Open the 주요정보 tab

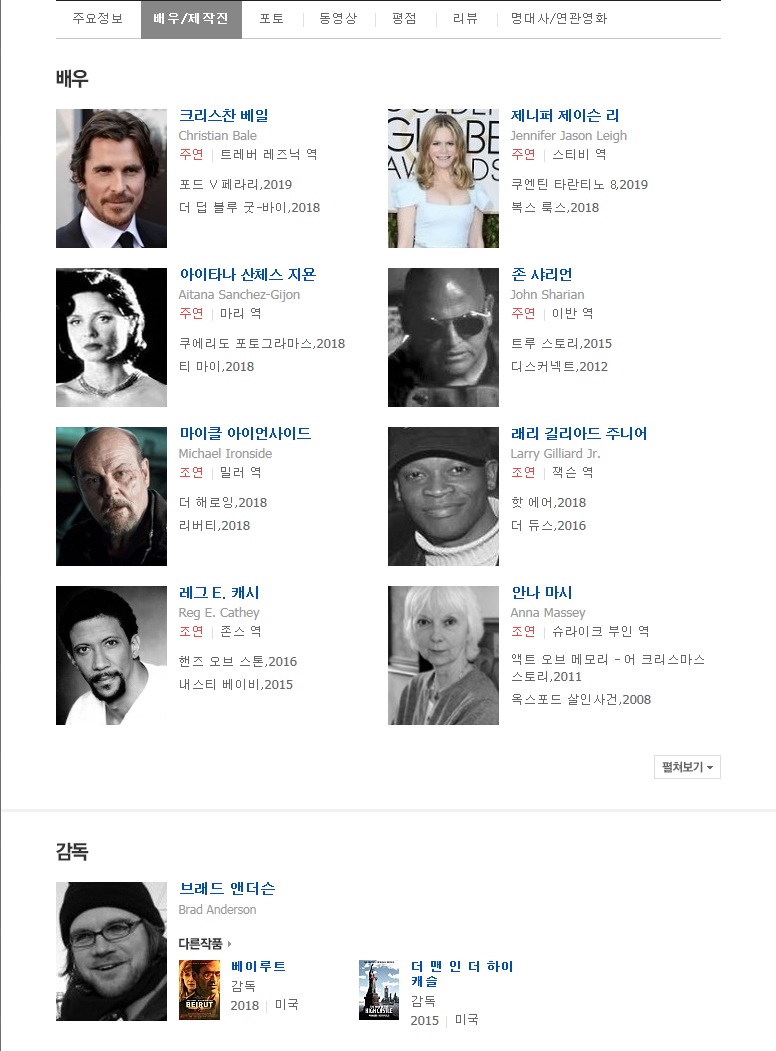click(98, 19)
